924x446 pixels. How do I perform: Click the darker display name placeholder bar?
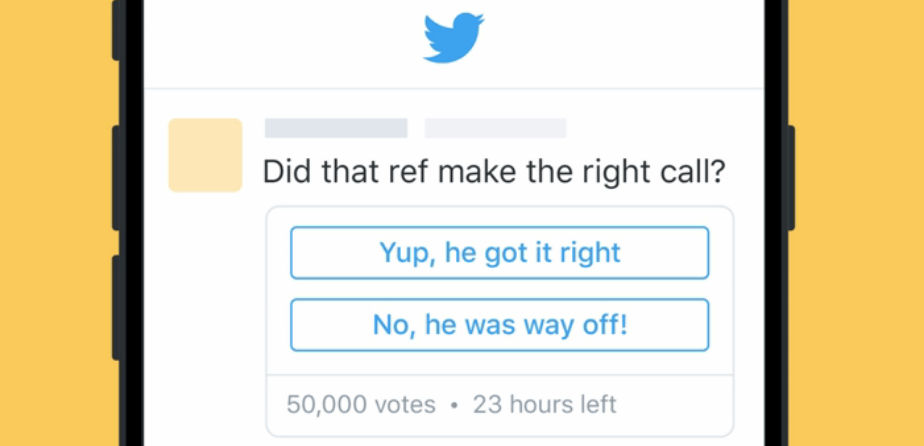336,128
